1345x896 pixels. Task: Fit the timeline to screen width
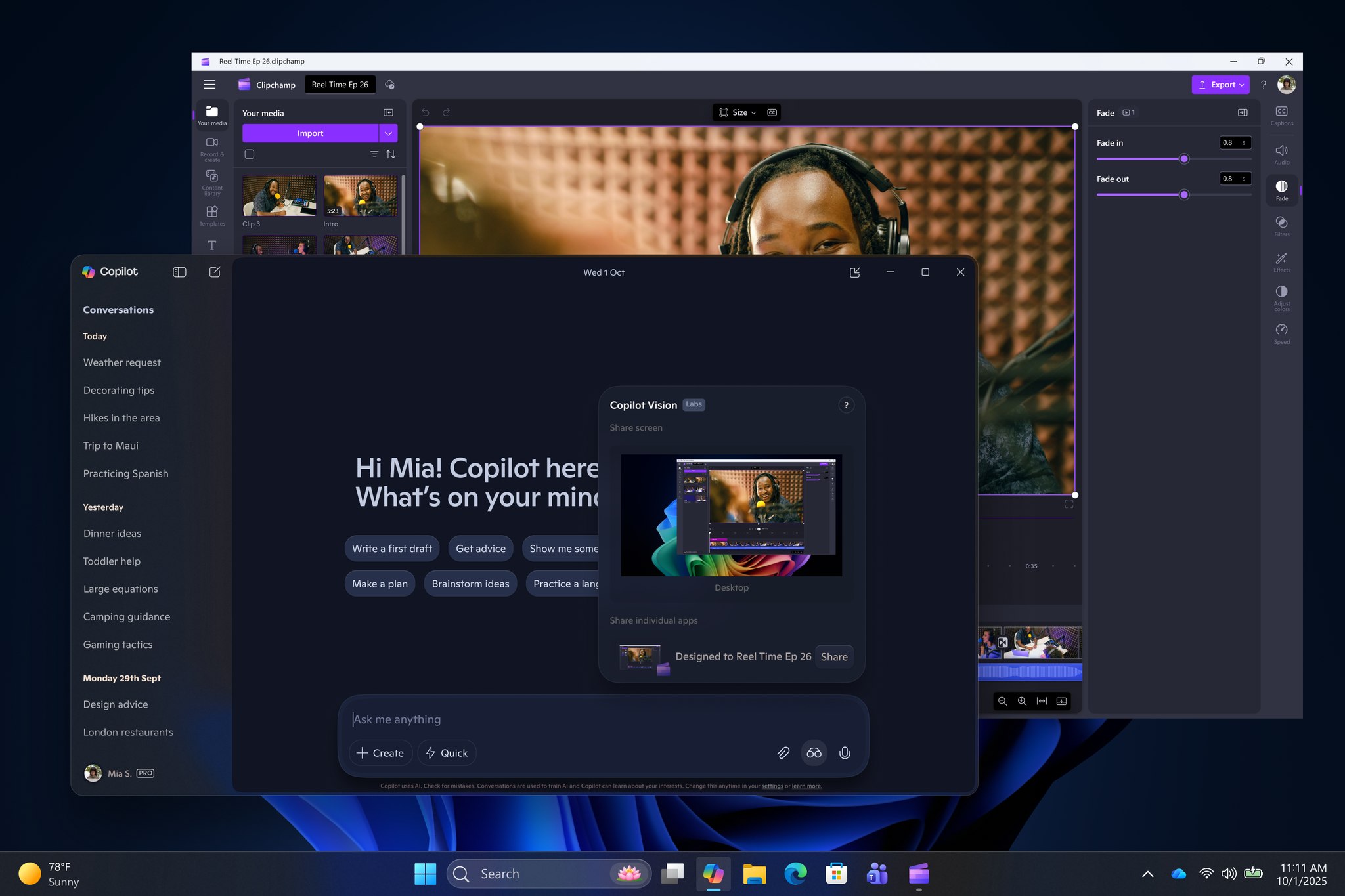[1042, 701]
